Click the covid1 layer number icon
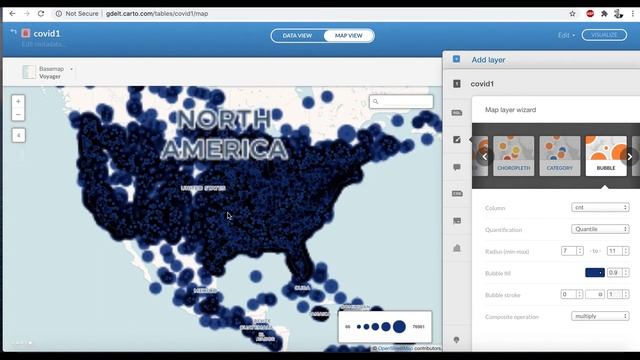Screen dimensions: 640x360 pyautogui.click(x=457, y=84)
